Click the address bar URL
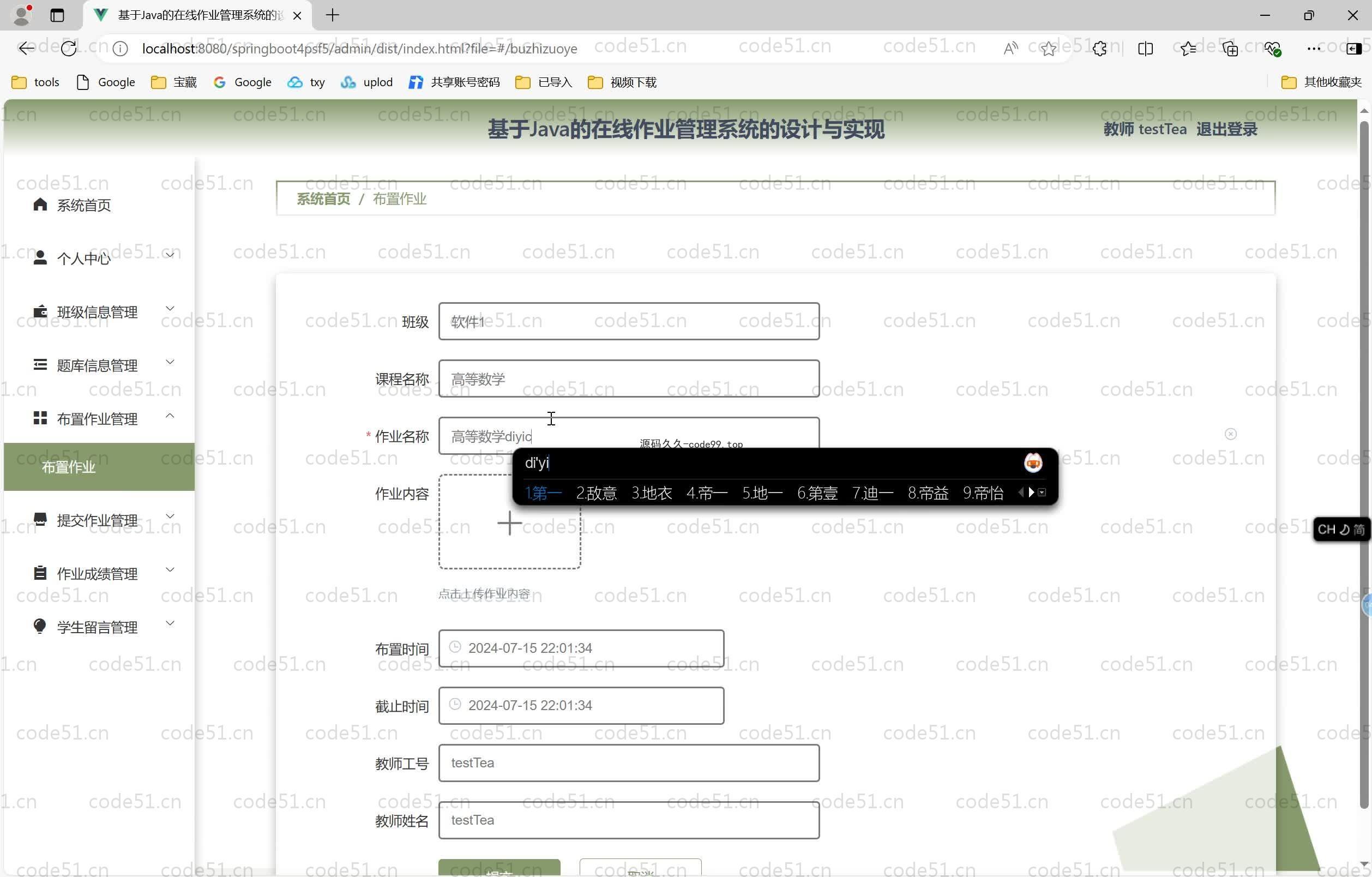The image size is (1372, 877). coord(359,49)
